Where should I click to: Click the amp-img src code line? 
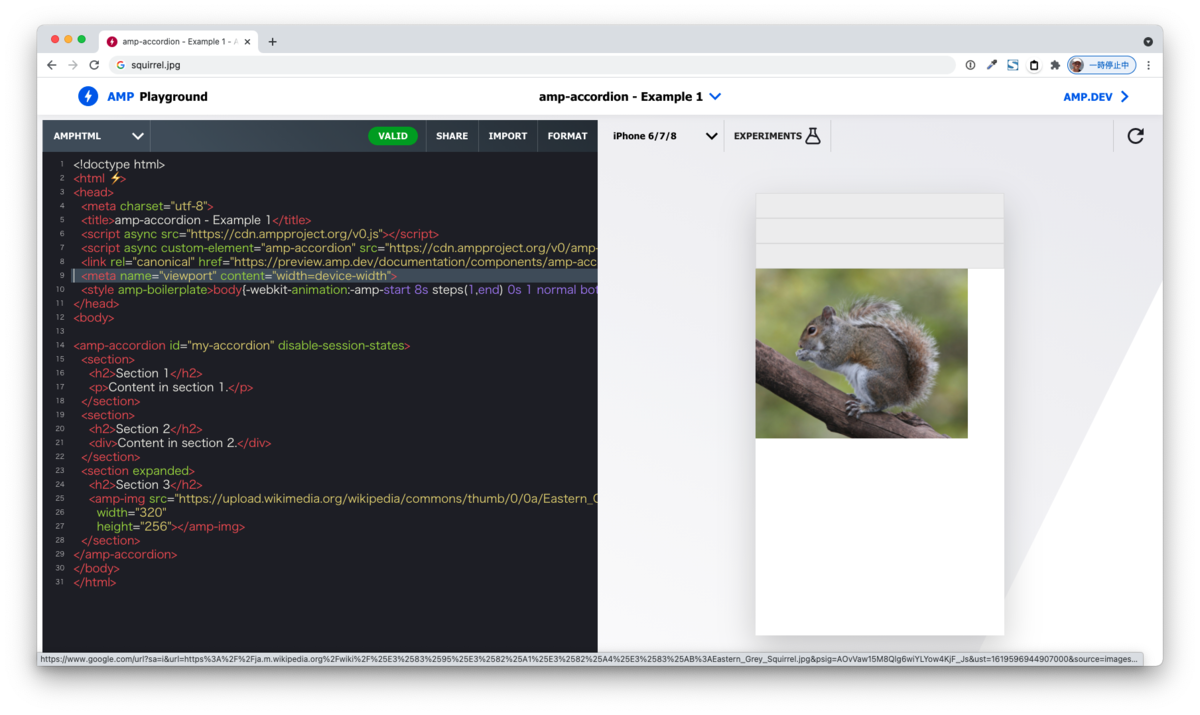coord(343,498)
